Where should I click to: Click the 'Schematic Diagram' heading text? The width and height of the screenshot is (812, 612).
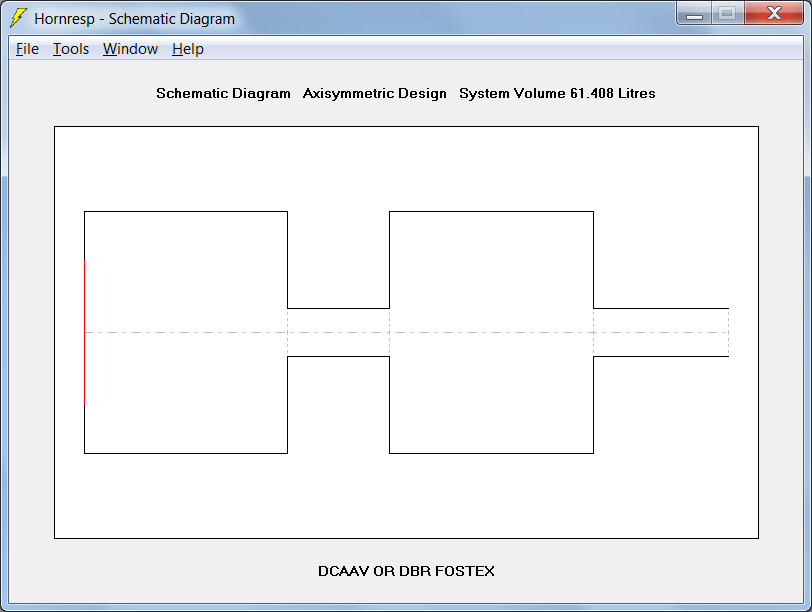click(223, 93)
